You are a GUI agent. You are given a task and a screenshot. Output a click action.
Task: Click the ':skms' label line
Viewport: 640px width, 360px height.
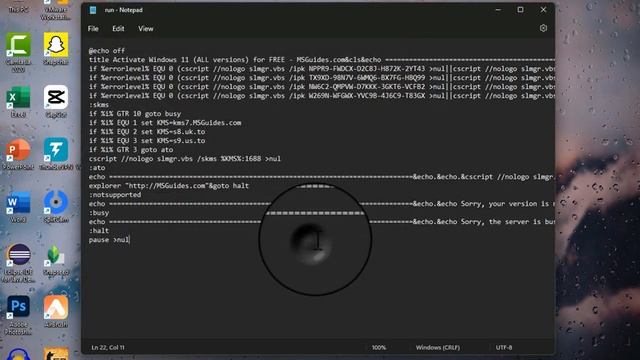tap(99, 104)
